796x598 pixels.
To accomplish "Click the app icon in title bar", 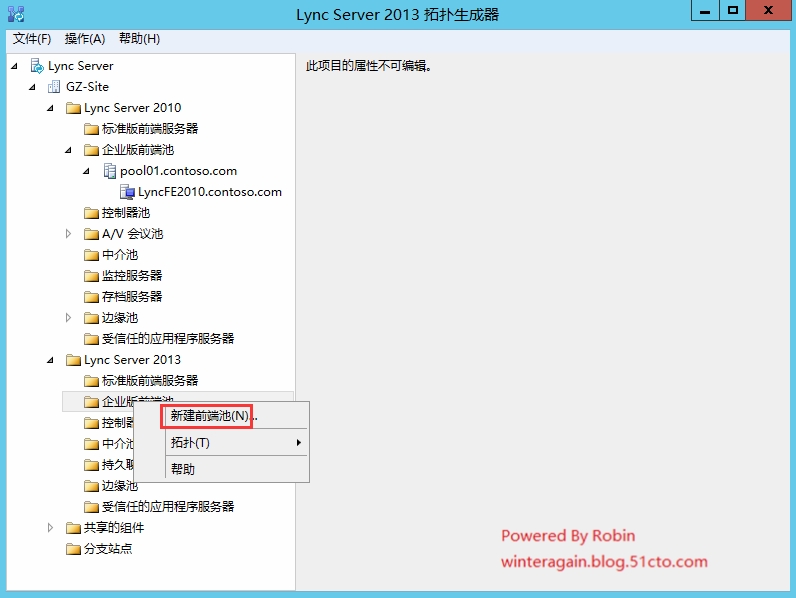I will click(x=16, y=14).
